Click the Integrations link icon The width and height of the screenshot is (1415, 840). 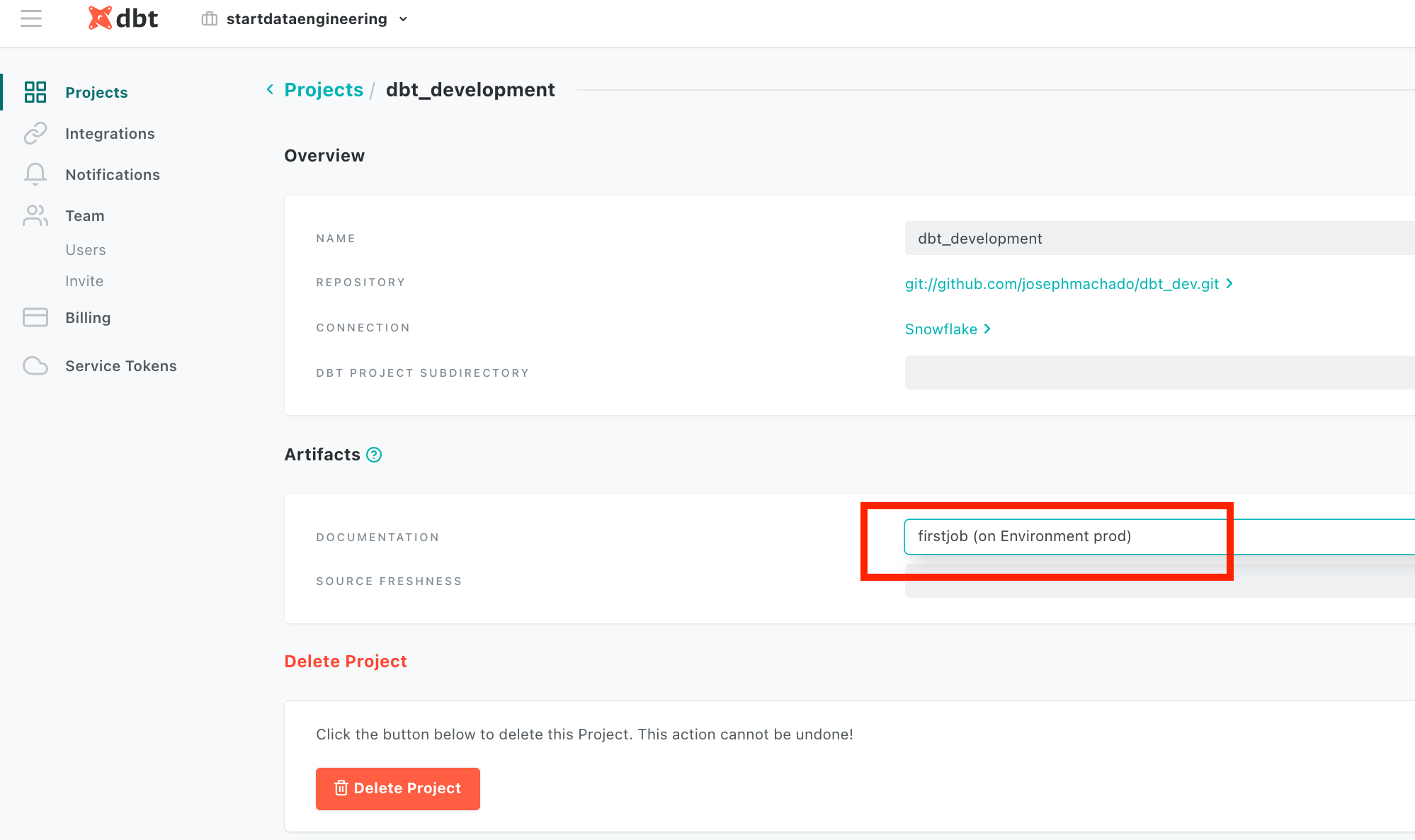35,133
